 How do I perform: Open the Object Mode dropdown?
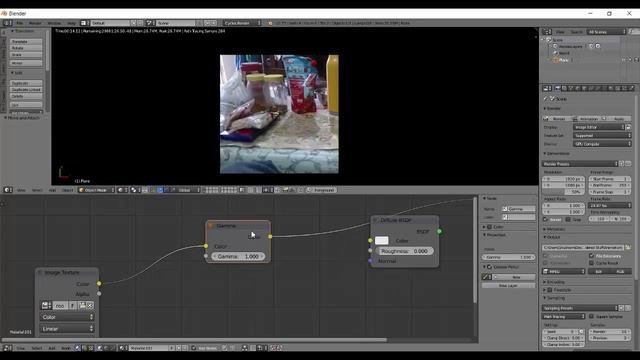click(96, 190)
